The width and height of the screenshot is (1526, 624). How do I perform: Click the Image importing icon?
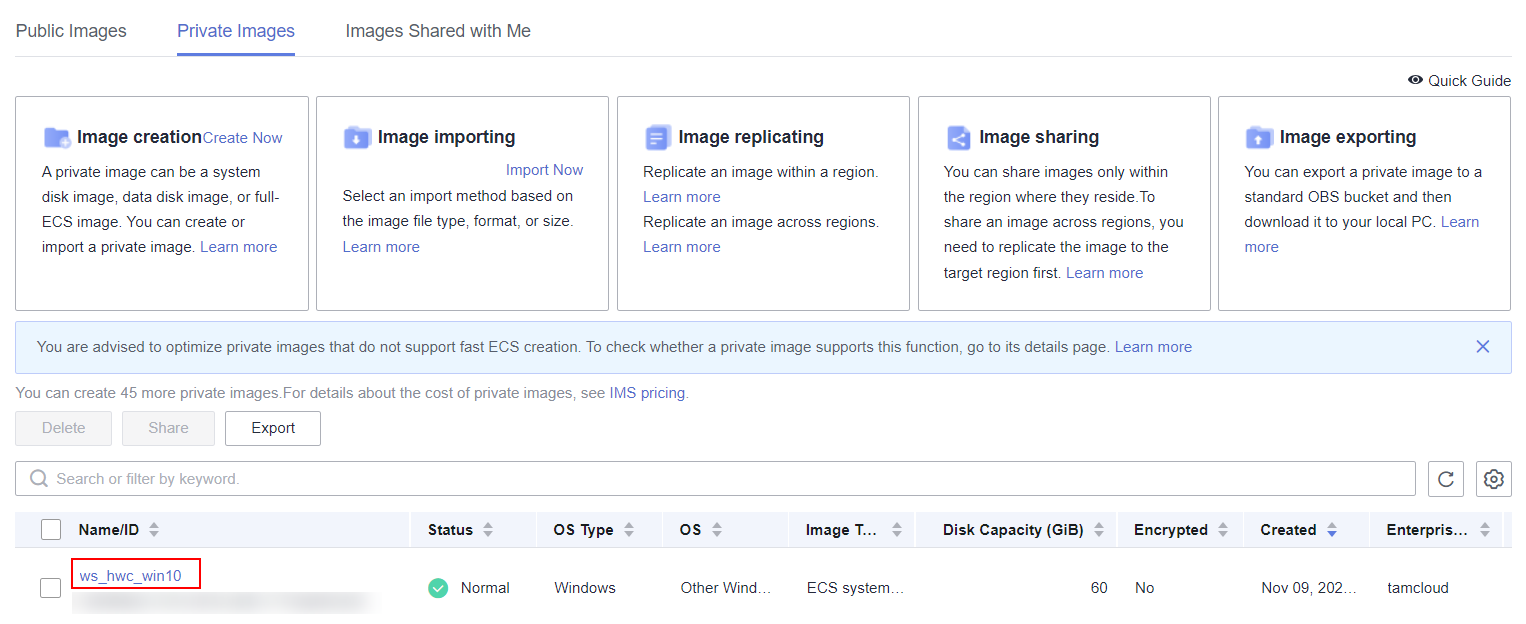click(x=357, y=137)
